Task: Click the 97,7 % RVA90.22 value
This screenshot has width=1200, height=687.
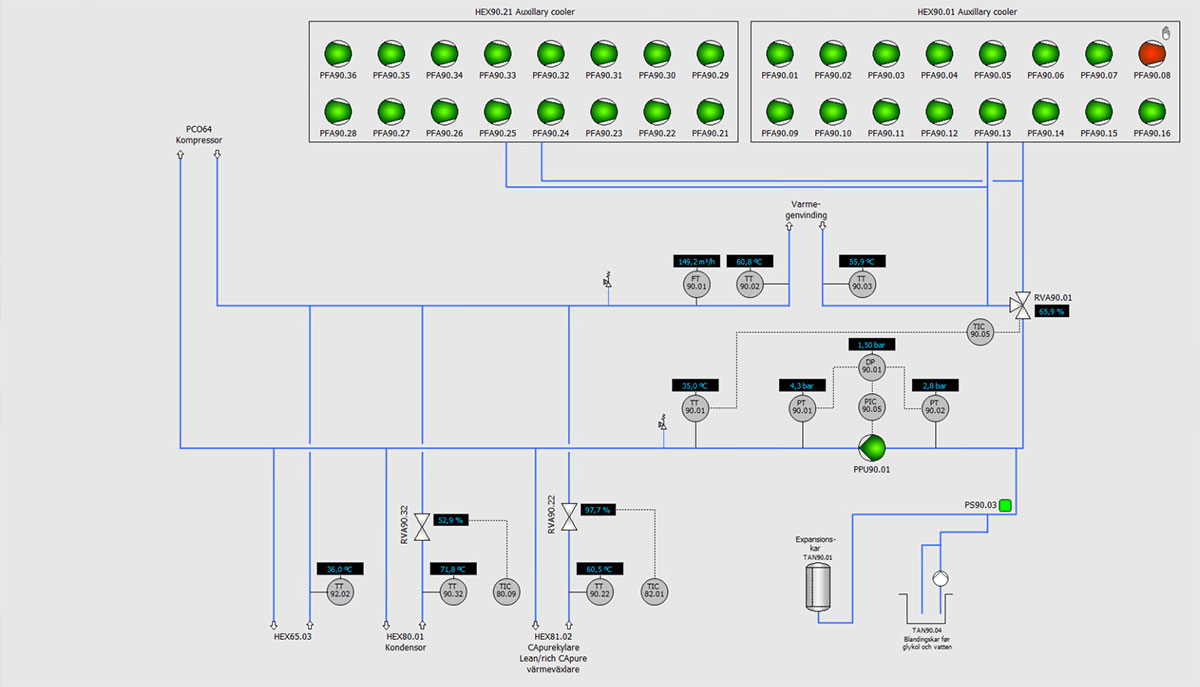Action: [597, 510]
